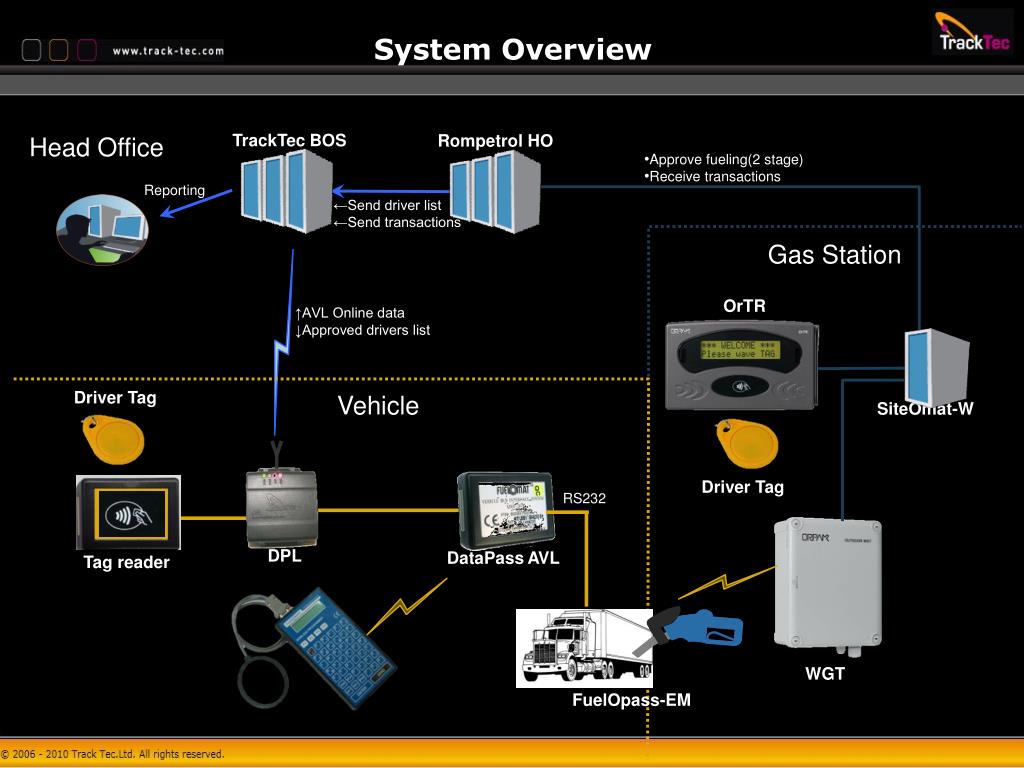Select the gas station yellow Driver Tag
Image resolution: width=1024 pixels, height=768 pixels.
(x=747, y=443)
